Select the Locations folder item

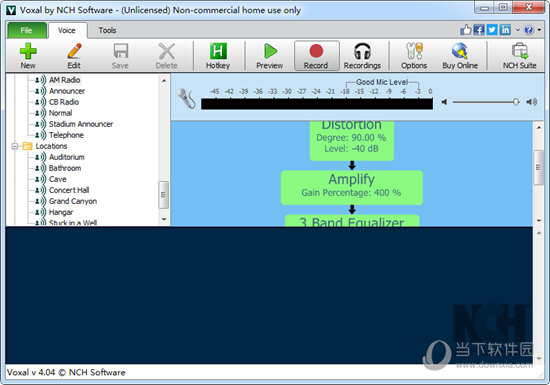click(51, 146)
